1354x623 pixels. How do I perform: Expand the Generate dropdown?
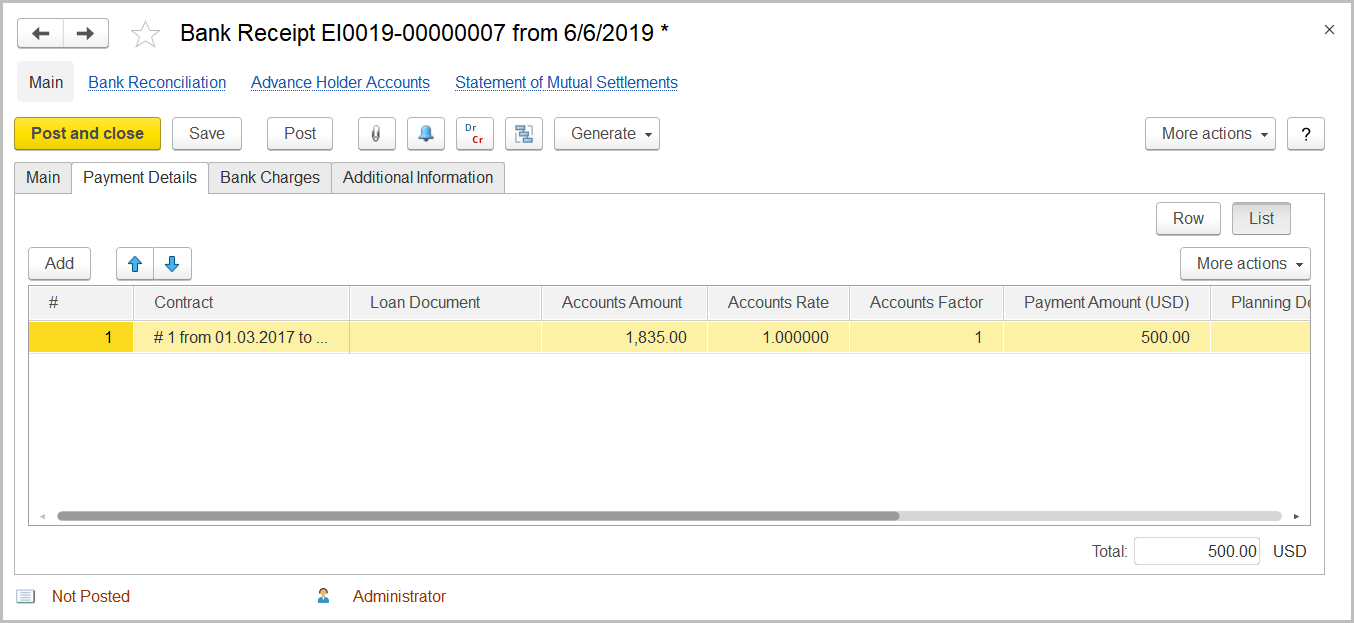607,134
